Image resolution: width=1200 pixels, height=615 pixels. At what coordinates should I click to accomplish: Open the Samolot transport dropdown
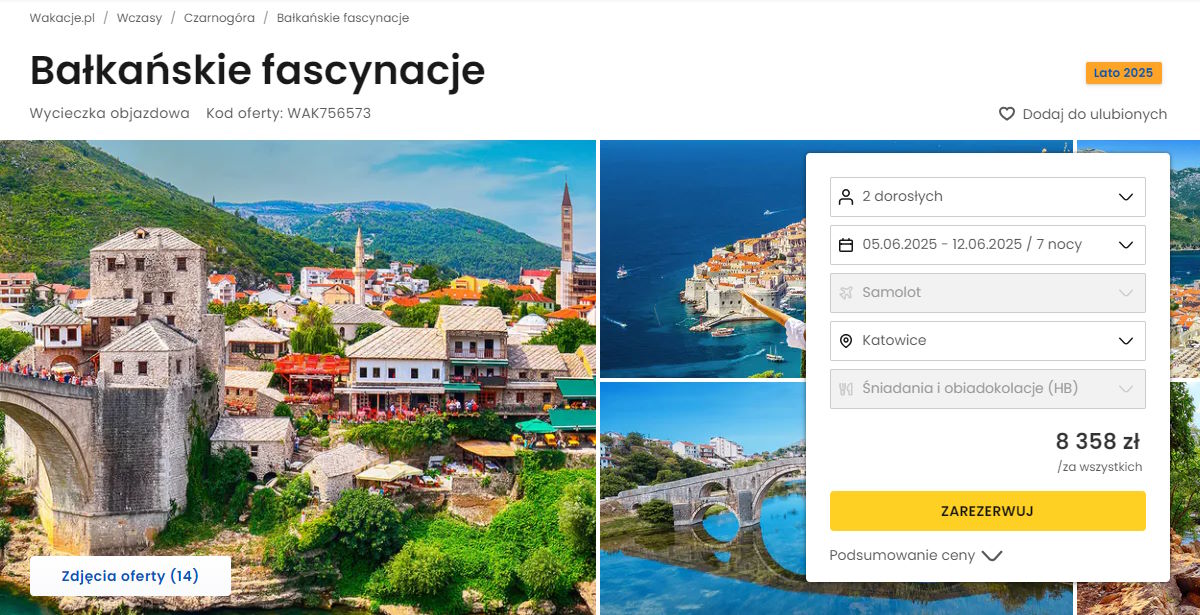tap(988, 293)
